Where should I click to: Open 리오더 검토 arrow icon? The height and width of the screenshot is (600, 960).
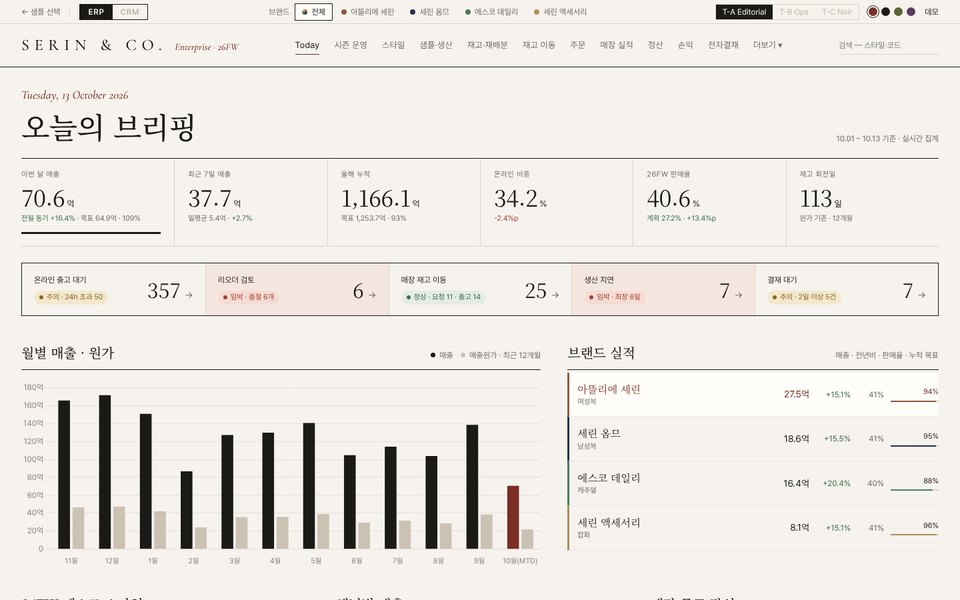pyautogui.click(x=372, y=295)
